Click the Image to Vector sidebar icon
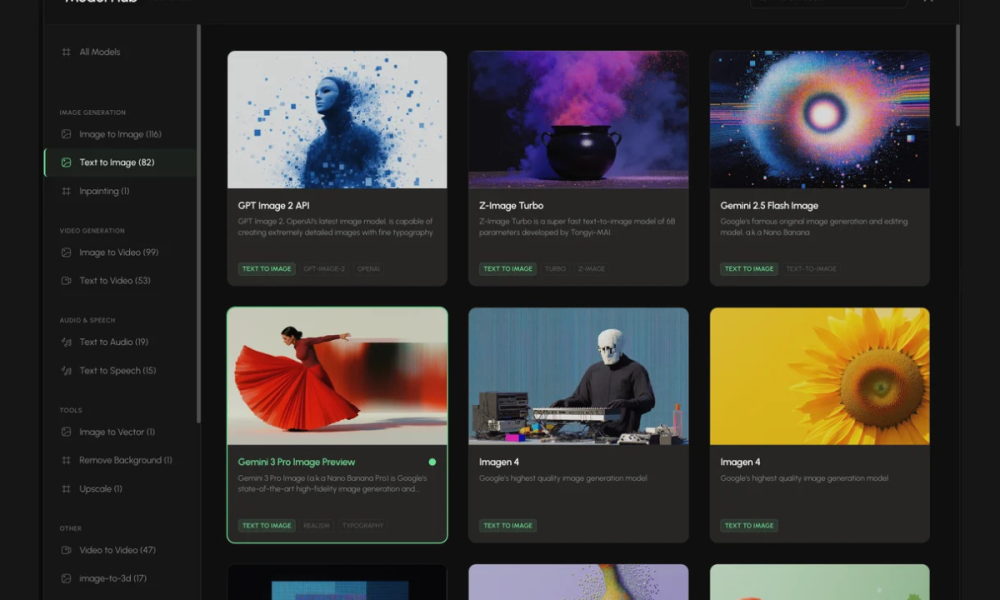Image resolution: width=1000 pixels, height=600 pixels. 66,432
